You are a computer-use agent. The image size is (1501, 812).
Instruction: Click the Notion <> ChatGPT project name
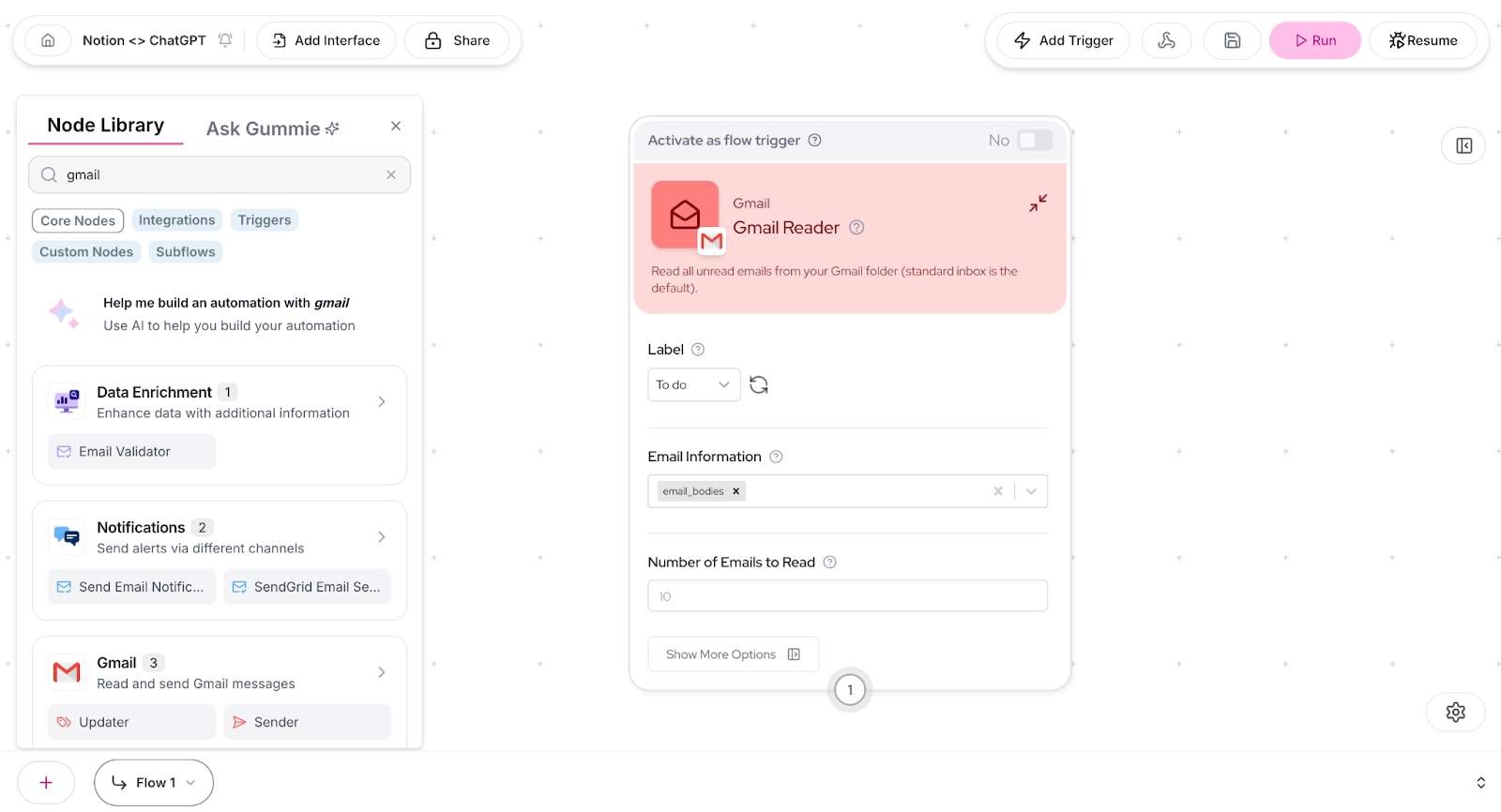click(x=144, y=40)
